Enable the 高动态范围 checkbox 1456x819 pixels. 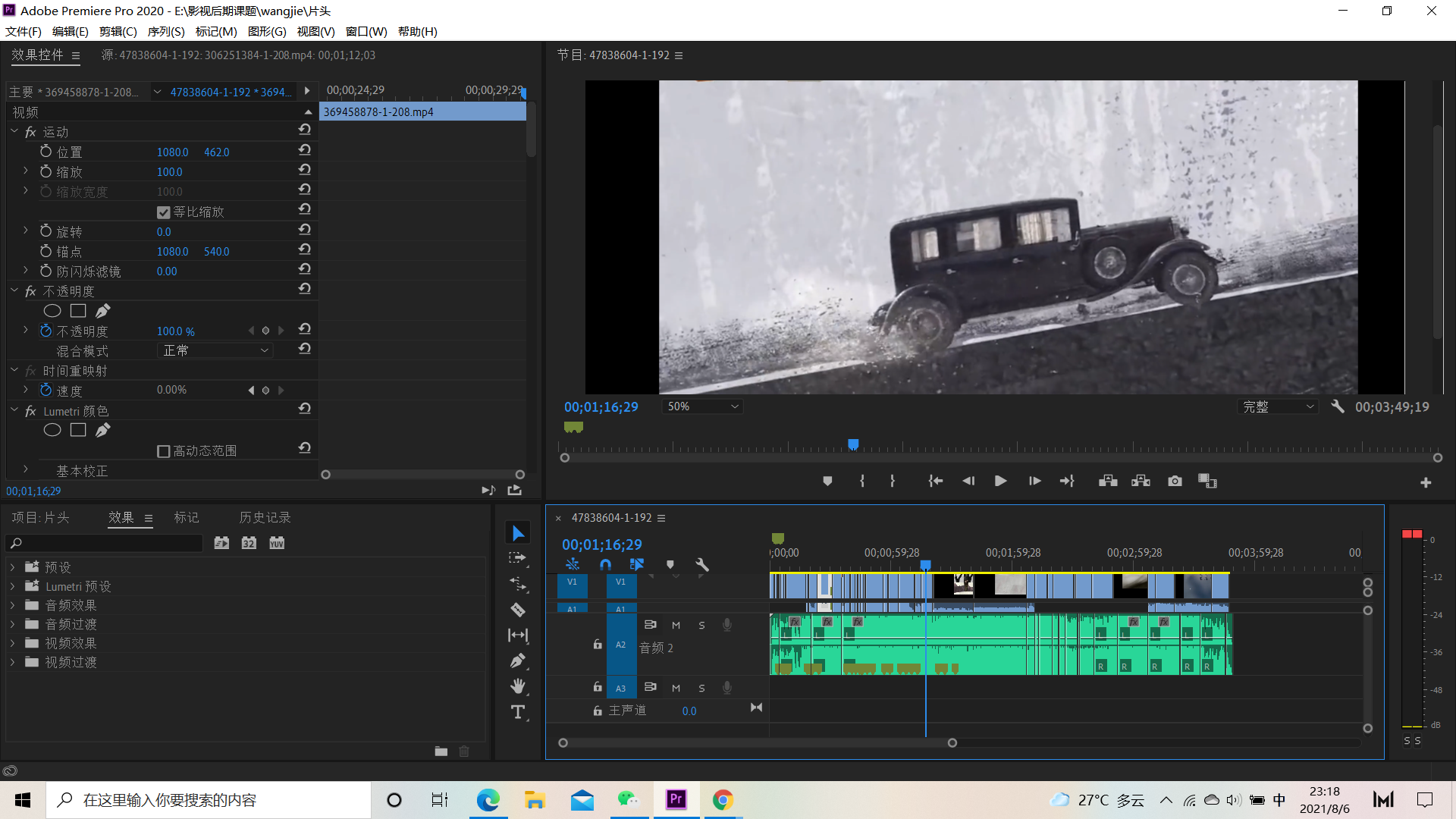(164, 451)
